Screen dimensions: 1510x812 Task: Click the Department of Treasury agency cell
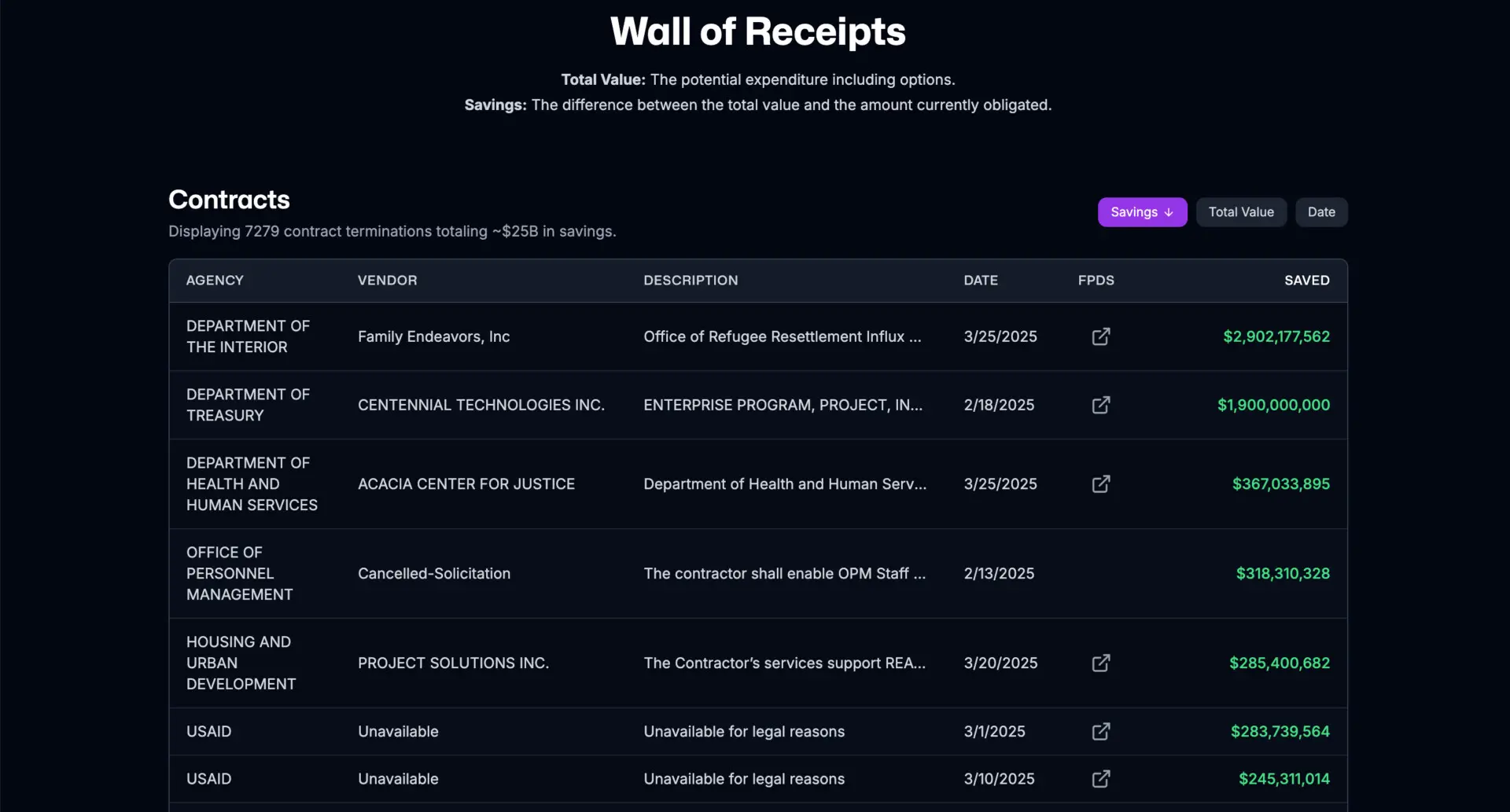click(x=248, y=405)
